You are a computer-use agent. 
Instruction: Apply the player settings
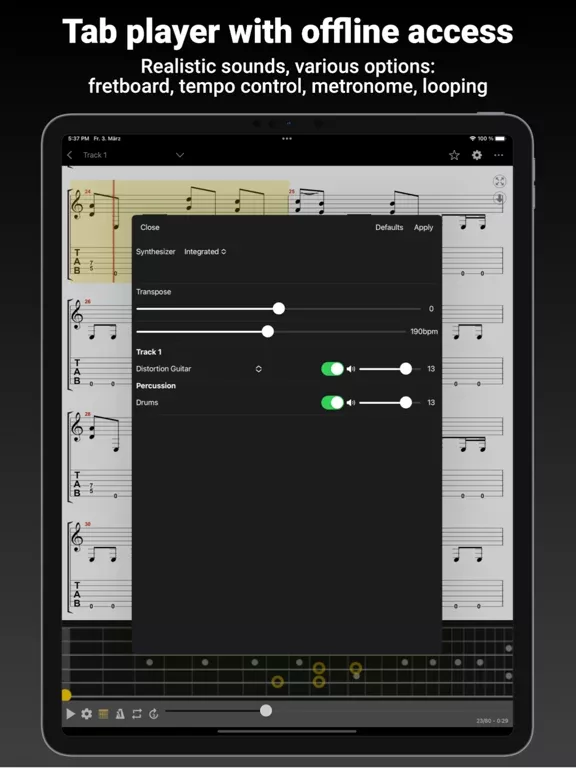tap(423, 227)
